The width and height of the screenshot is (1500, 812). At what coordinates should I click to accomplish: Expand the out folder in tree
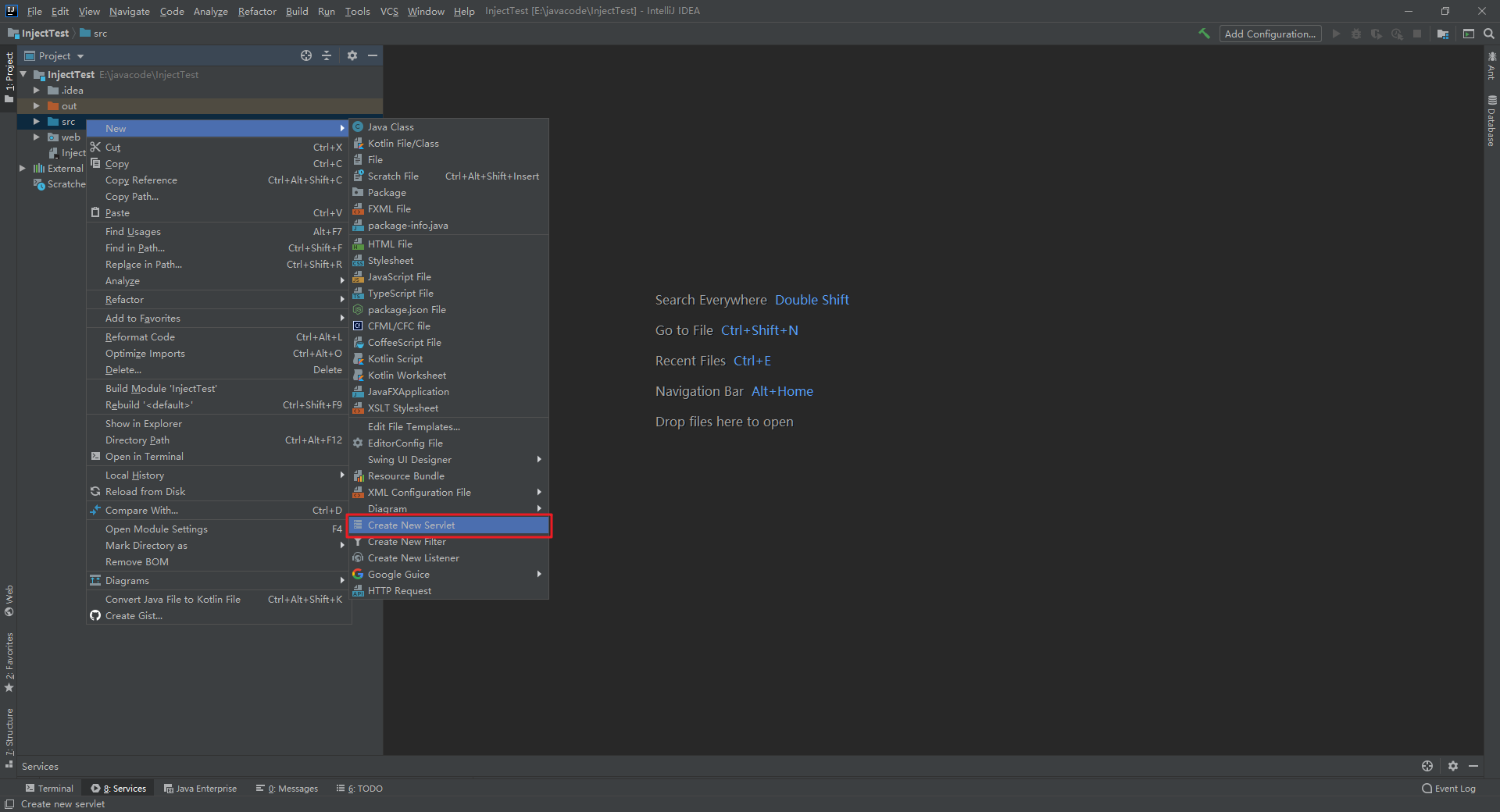click(37, 106)
